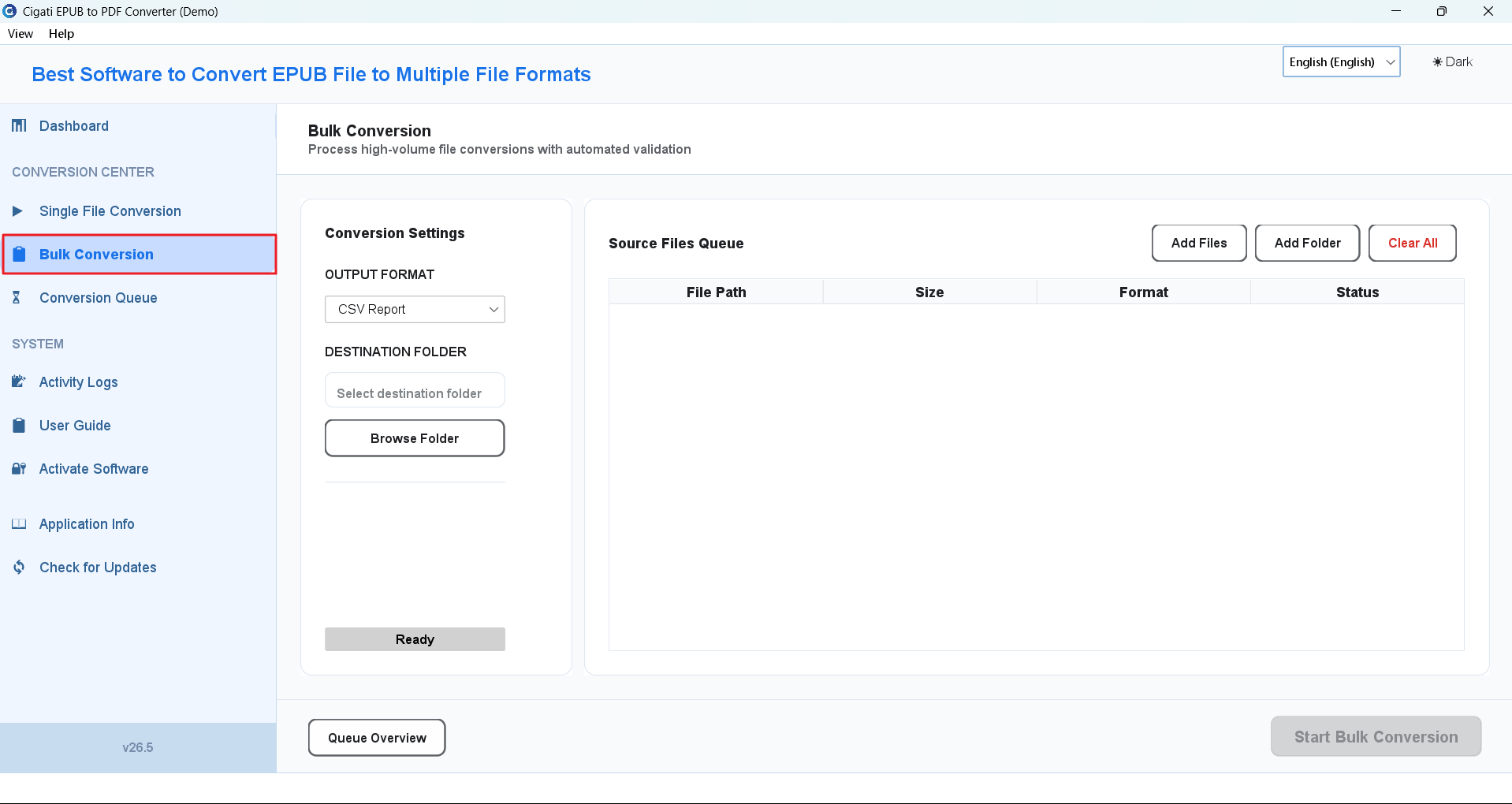This screenshot has width=1512, height=804.
Task: Click the Ready progress bar
Action: (415, 639)
